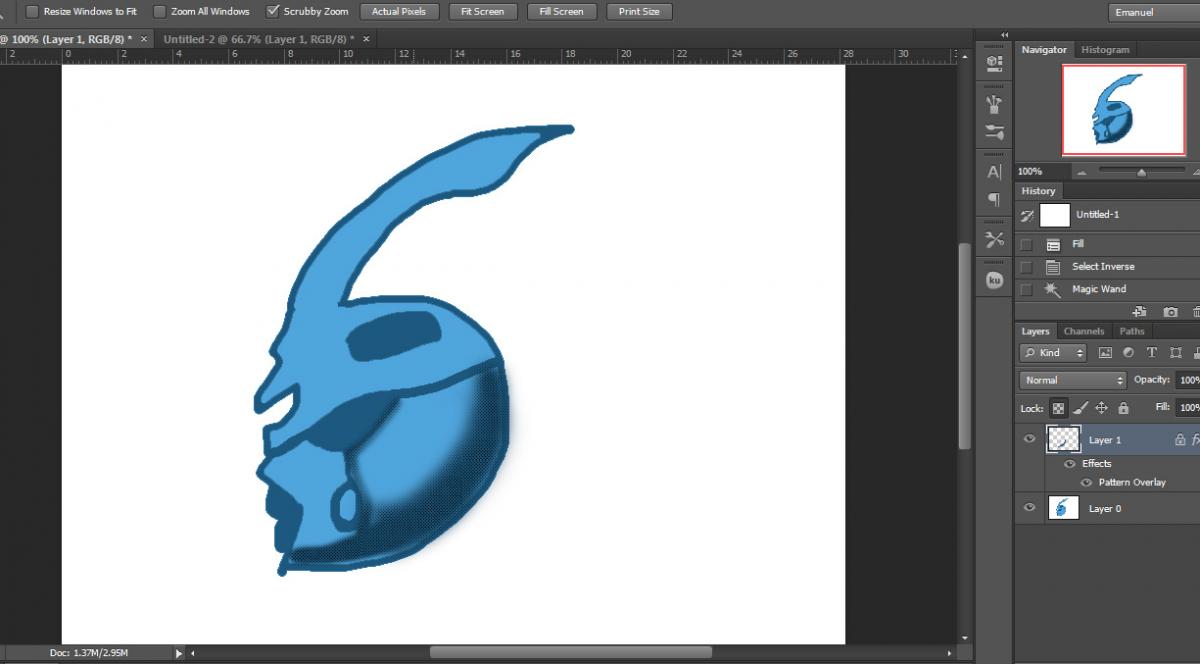Hide Layer 0 using its eye icon

(1029, 508)
